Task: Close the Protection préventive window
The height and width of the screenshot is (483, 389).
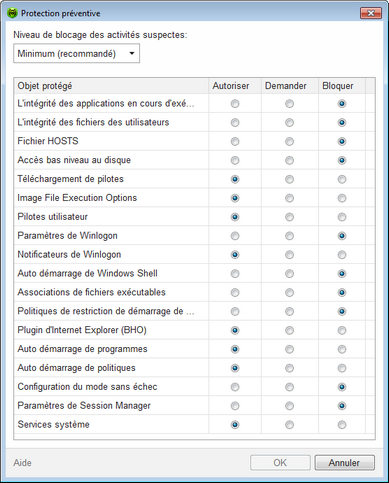Action: 371,13
